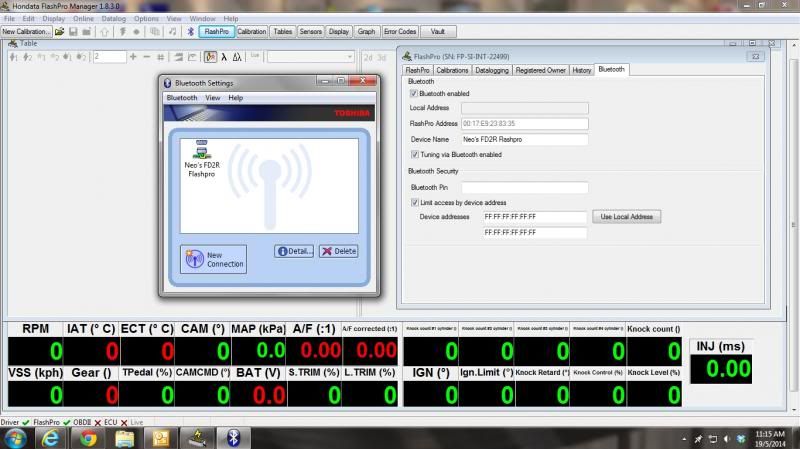This screenshot has width=800, height=449.
Task: Click the Bluetooth Pin input field
Action: (524, 187)
